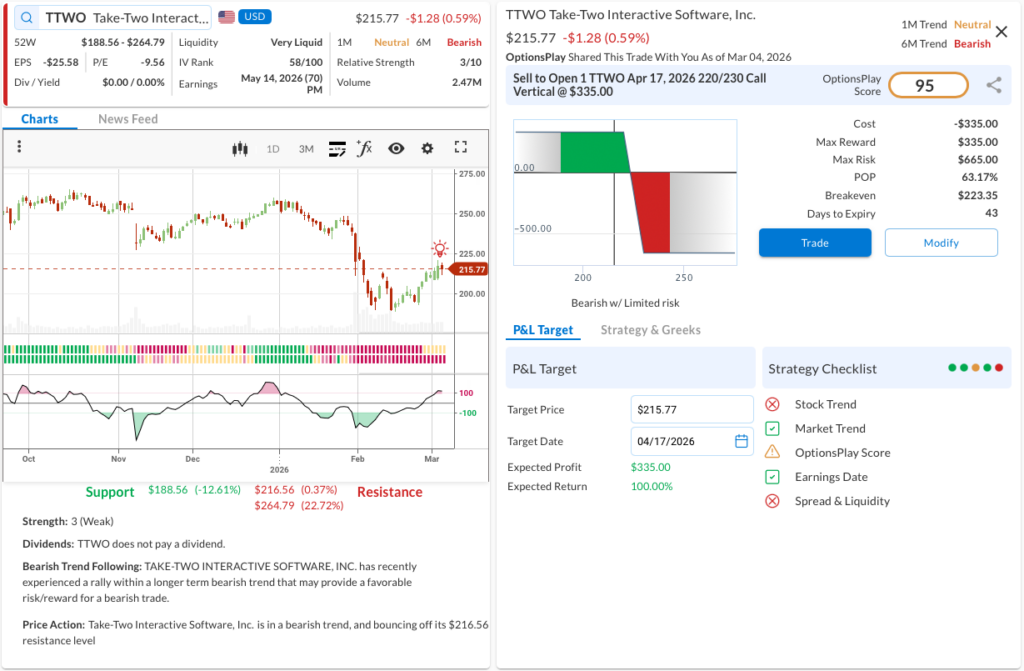Open the chart three-dot options menu
Image resolution: width=1024 pixels, height=671 pixels.
(19, 147)
